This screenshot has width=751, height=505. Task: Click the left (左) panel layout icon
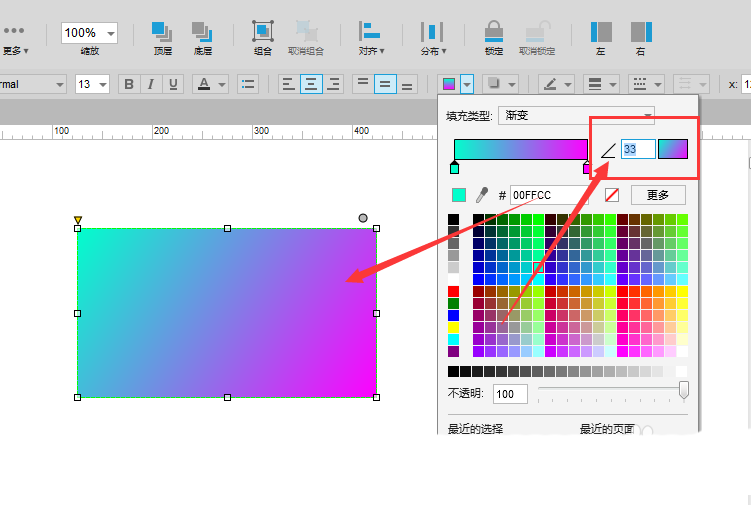coord(601,32)
